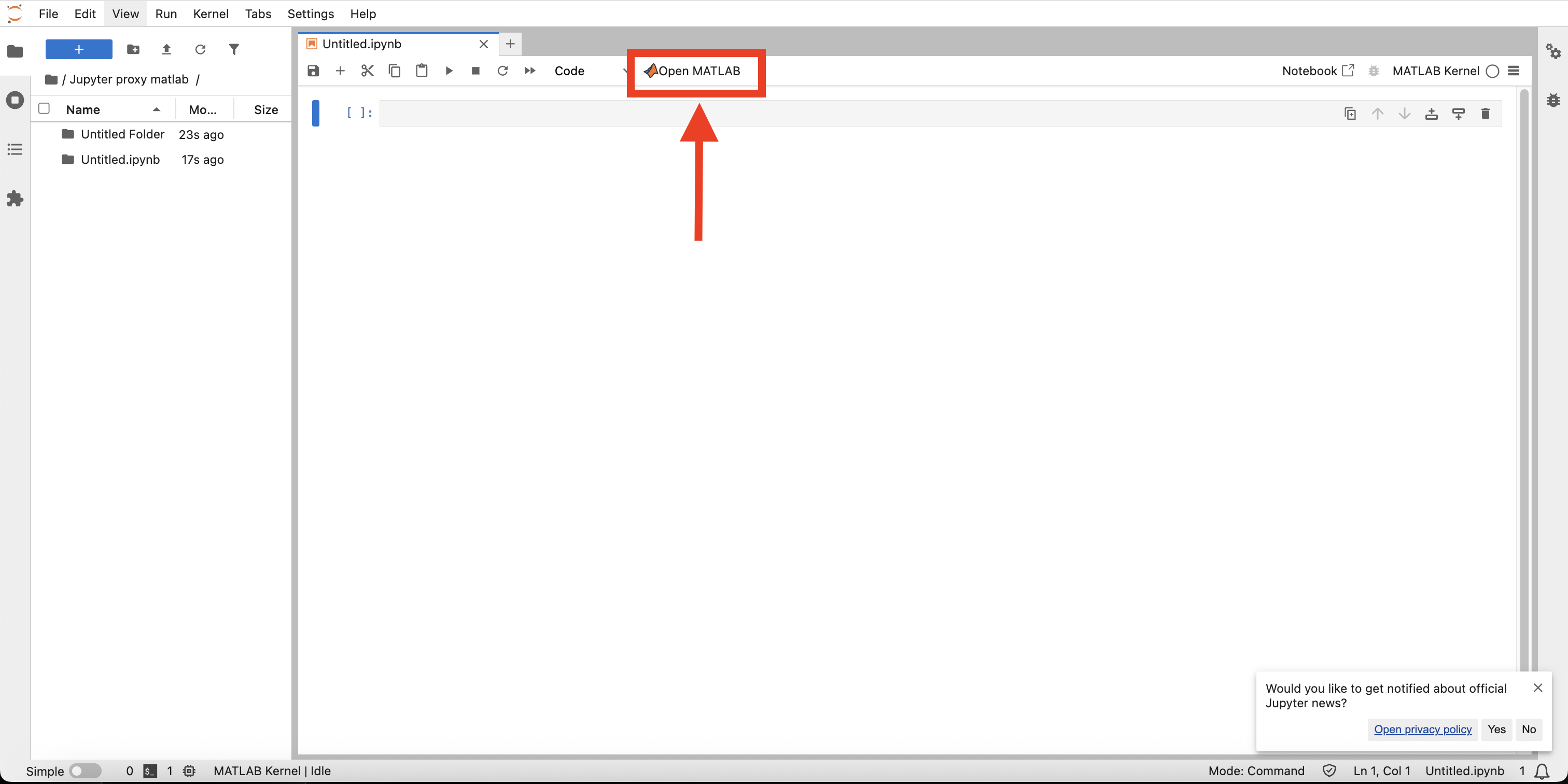Open the Edit menu
Image resolution: width=1568 pixels, height=784 pixels.
[85, 13]
